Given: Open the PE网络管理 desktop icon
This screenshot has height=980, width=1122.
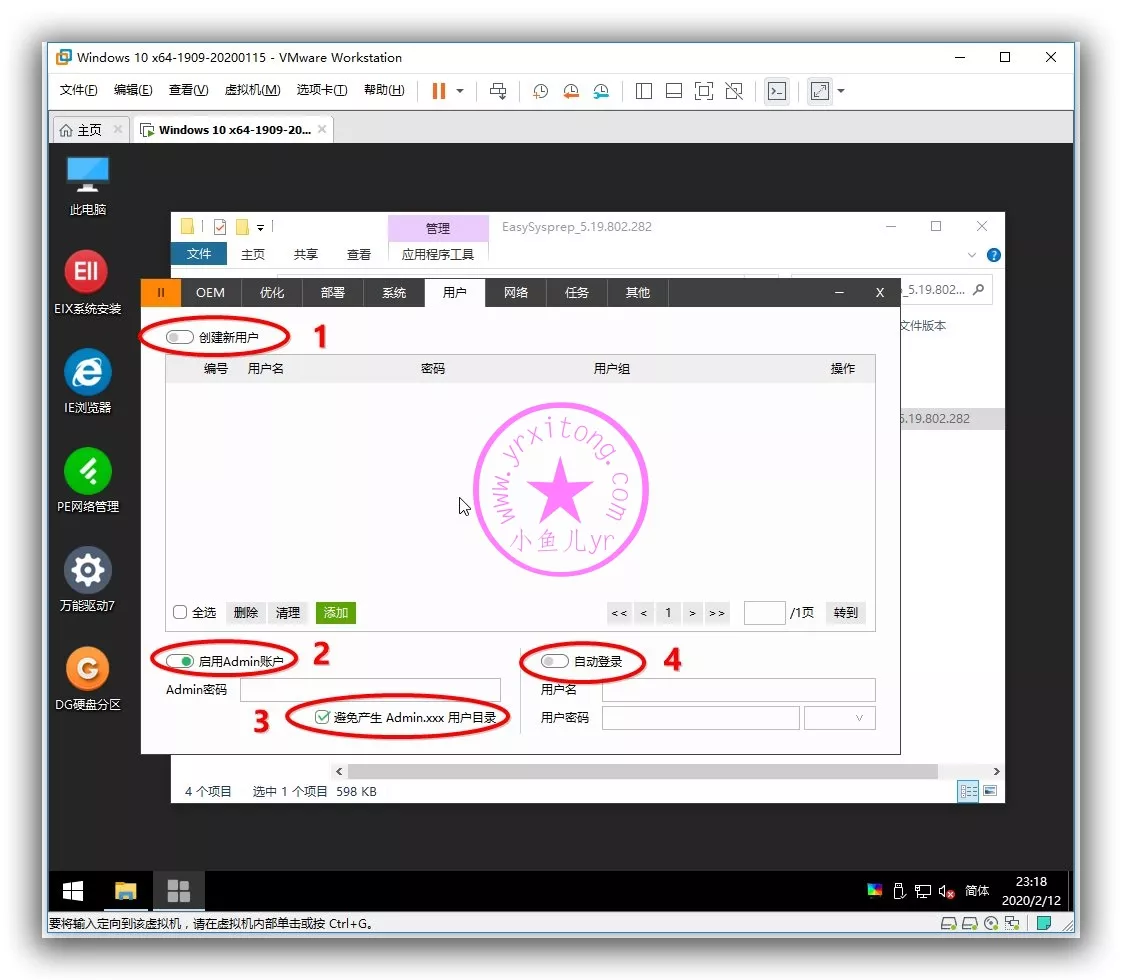Looking at the screenshot, I should click(87, 470).
